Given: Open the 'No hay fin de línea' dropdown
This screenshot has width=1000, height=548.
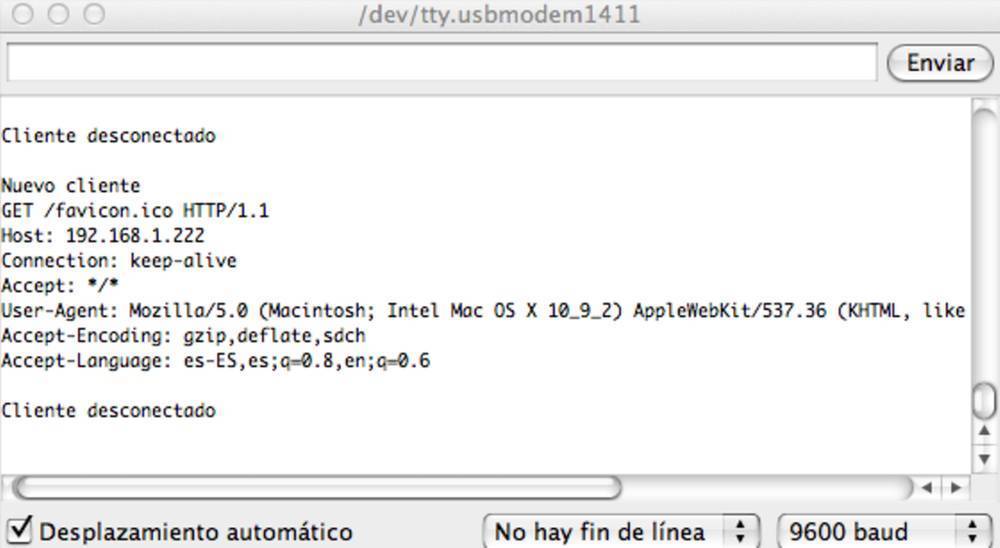Looking at the screenshot, I should click(620, 531).
